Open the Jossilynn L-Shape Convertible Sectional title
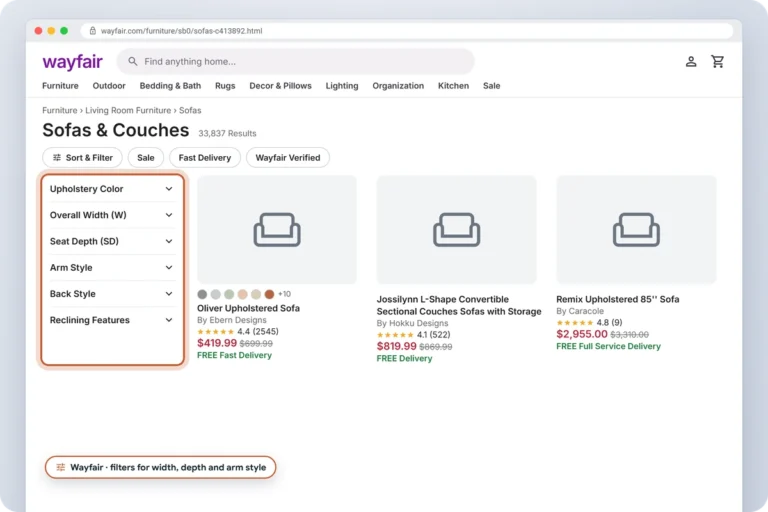The width and height of the screenshot is (768, 512). [459, 305]
